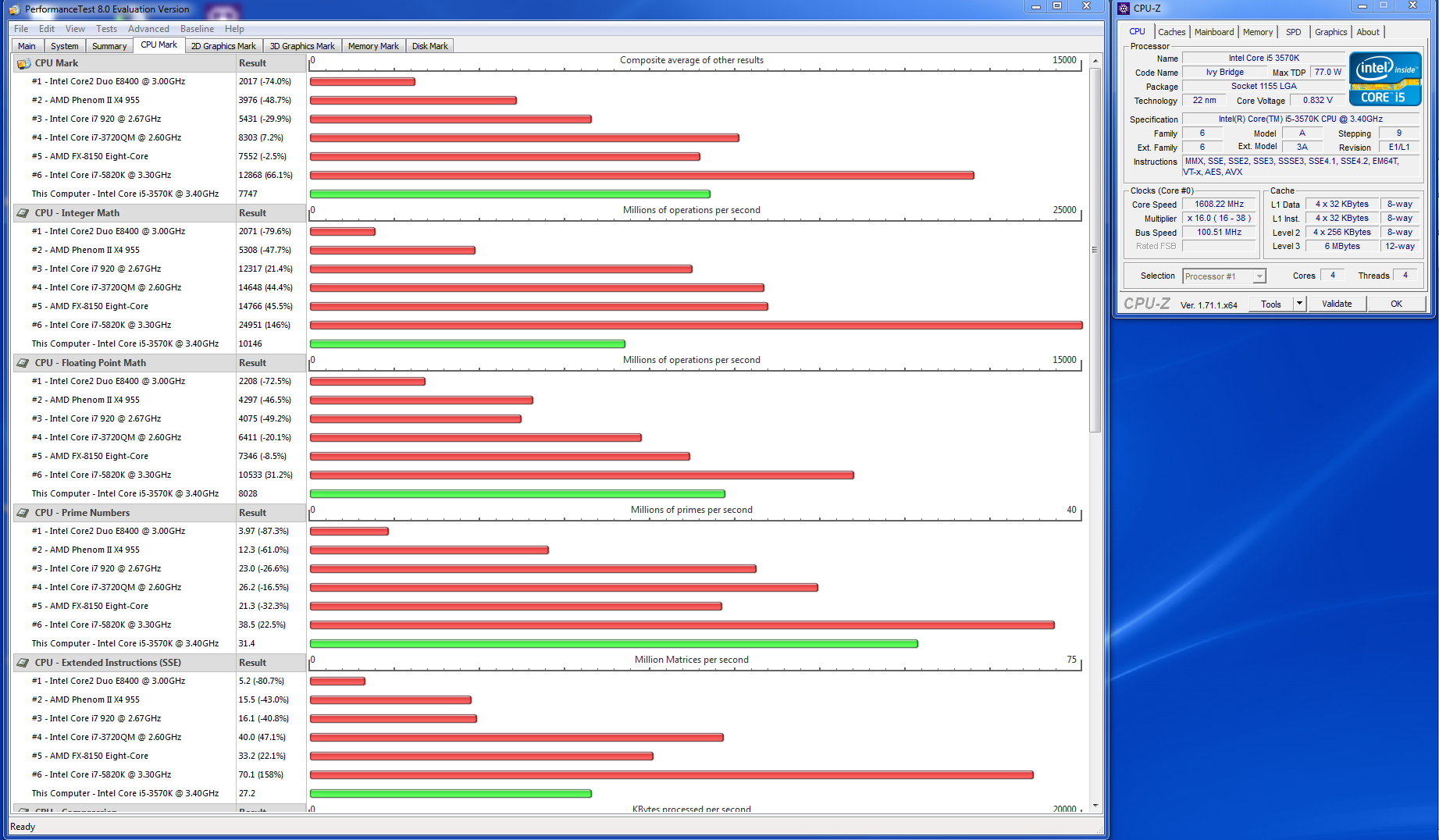Open the Baseline menu
The height and width of the screenshot is (840, 1439).
click(197, 29)
